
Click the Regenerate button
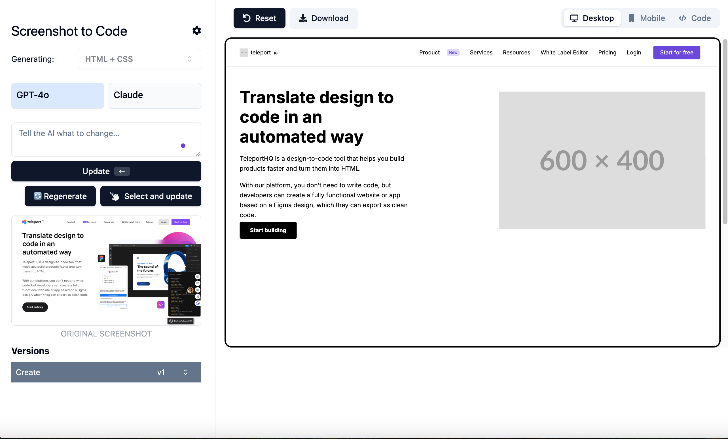pos(60,196)
